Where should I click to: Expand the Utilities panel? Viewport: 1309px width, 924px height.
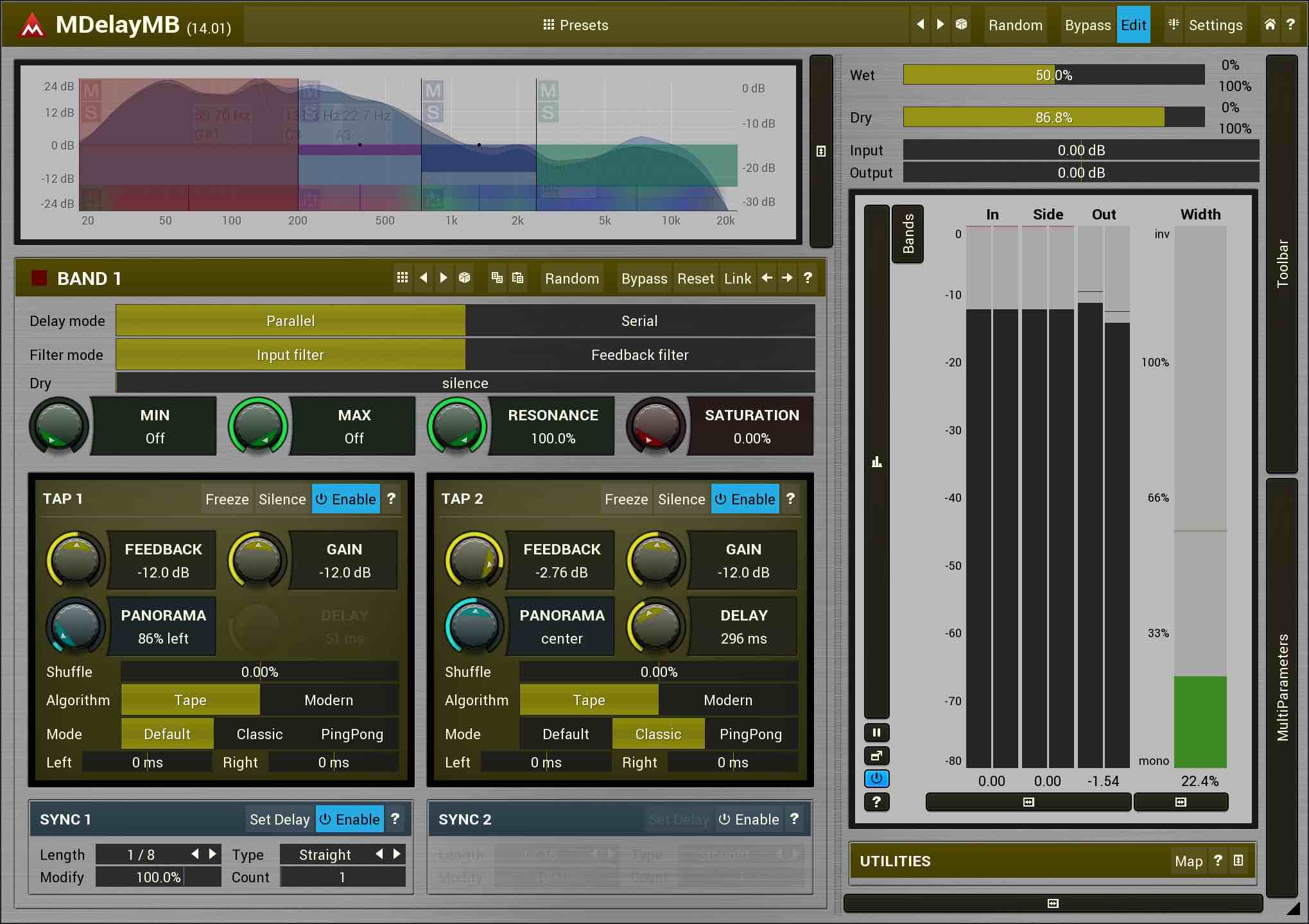coord(1238,860)
